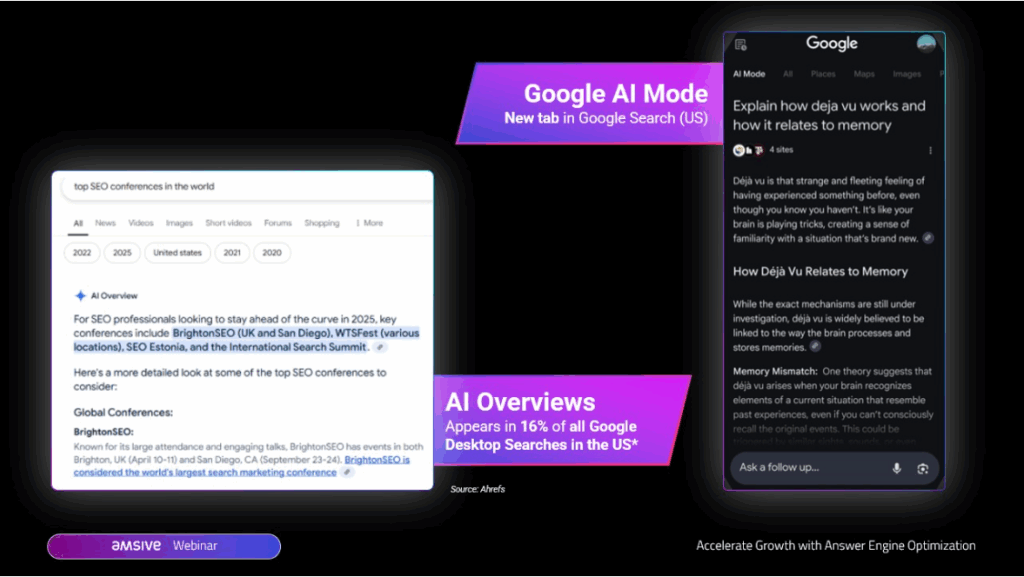1024x577 pixels.
Task: Apply the 2025 filter chip
Action: click(x=122, y=253)
